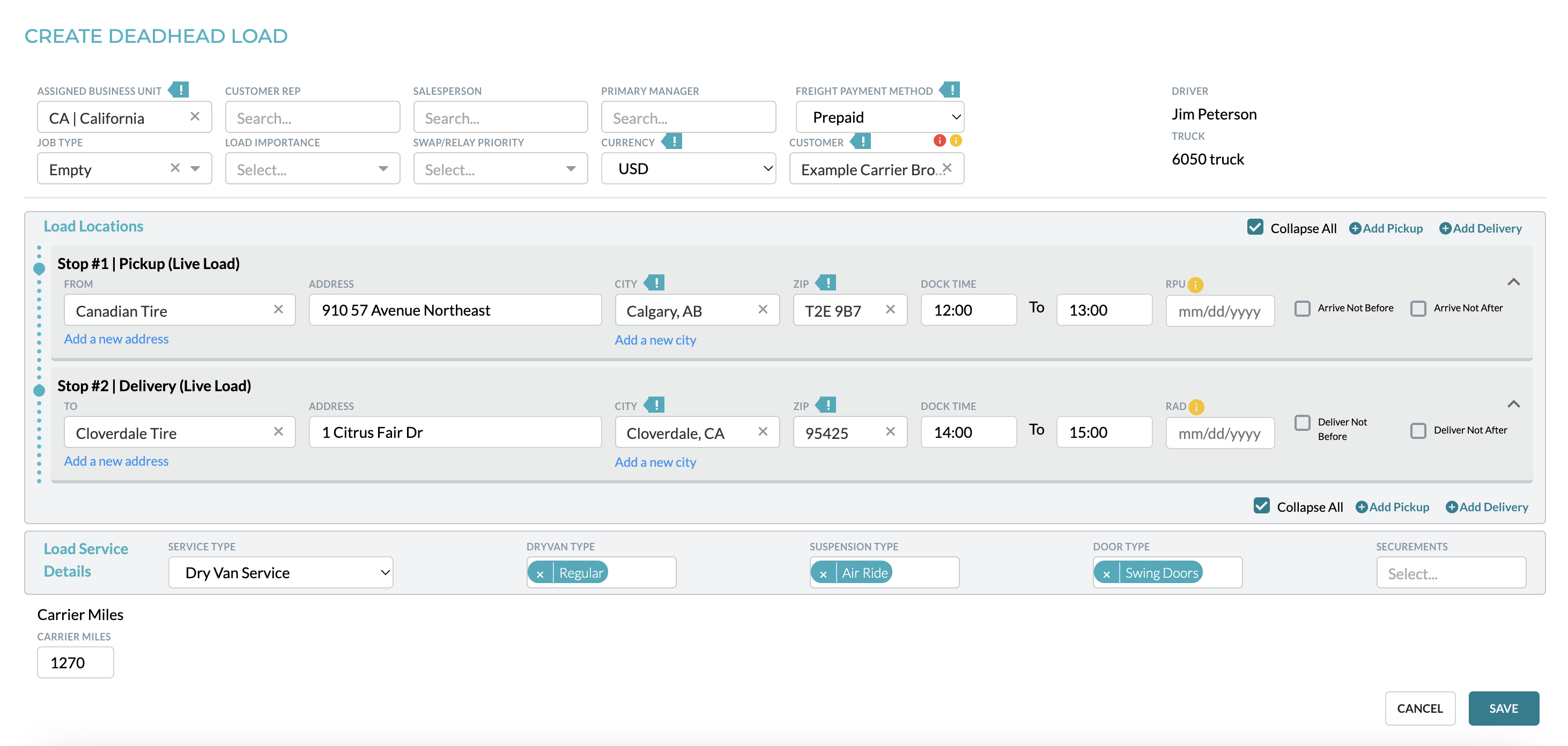Click Add a new address under Canadian Tire
This screenshot has height=746, width=1568.
(x=116, y=339)
